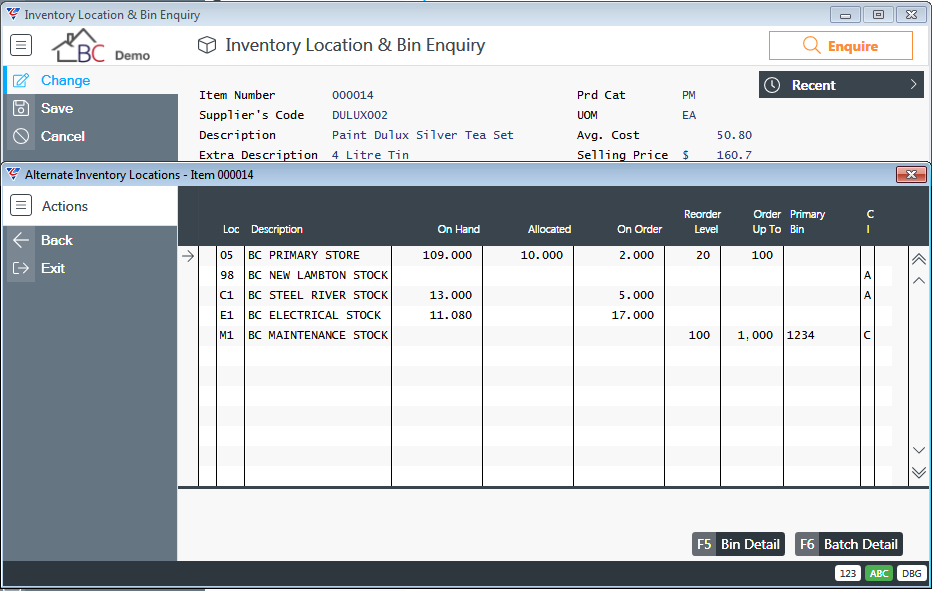Screen dimensions: 934x591
Task: Click Primary Bin value 1234
Action: pyautogui.click(x=801, y=335)
